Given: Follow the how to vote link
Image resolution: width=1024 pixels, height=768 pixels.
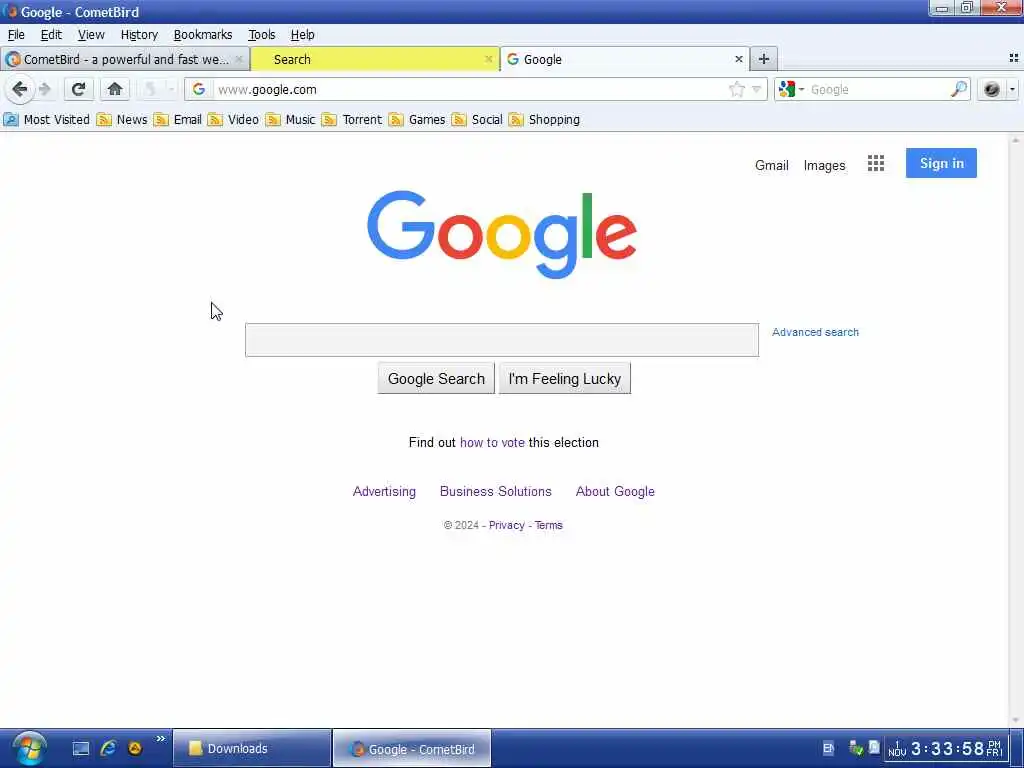Looking at the screenshot, I should click(x=492, y=442).
